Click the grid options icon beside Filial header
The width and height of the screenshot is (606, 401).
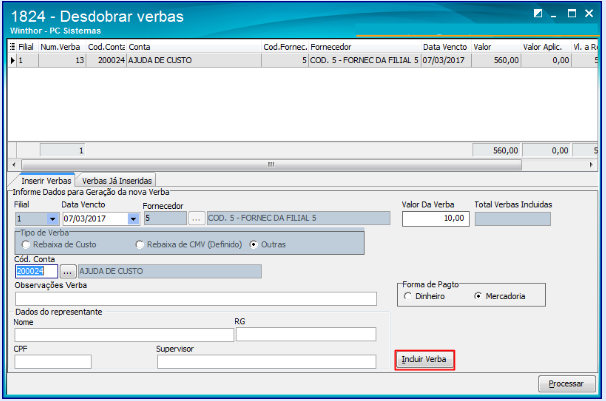12,47
